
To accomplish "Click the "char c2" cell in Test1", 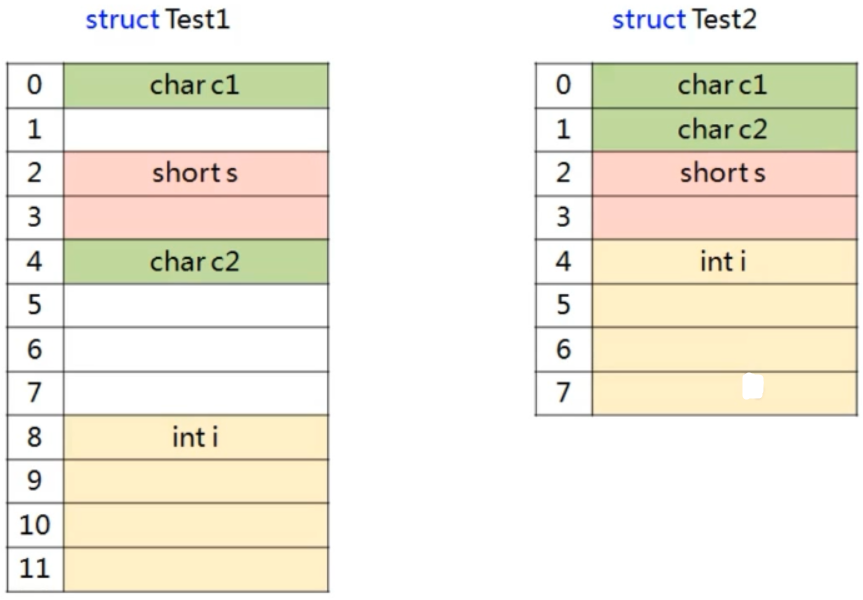I will [x=195, y=261].
